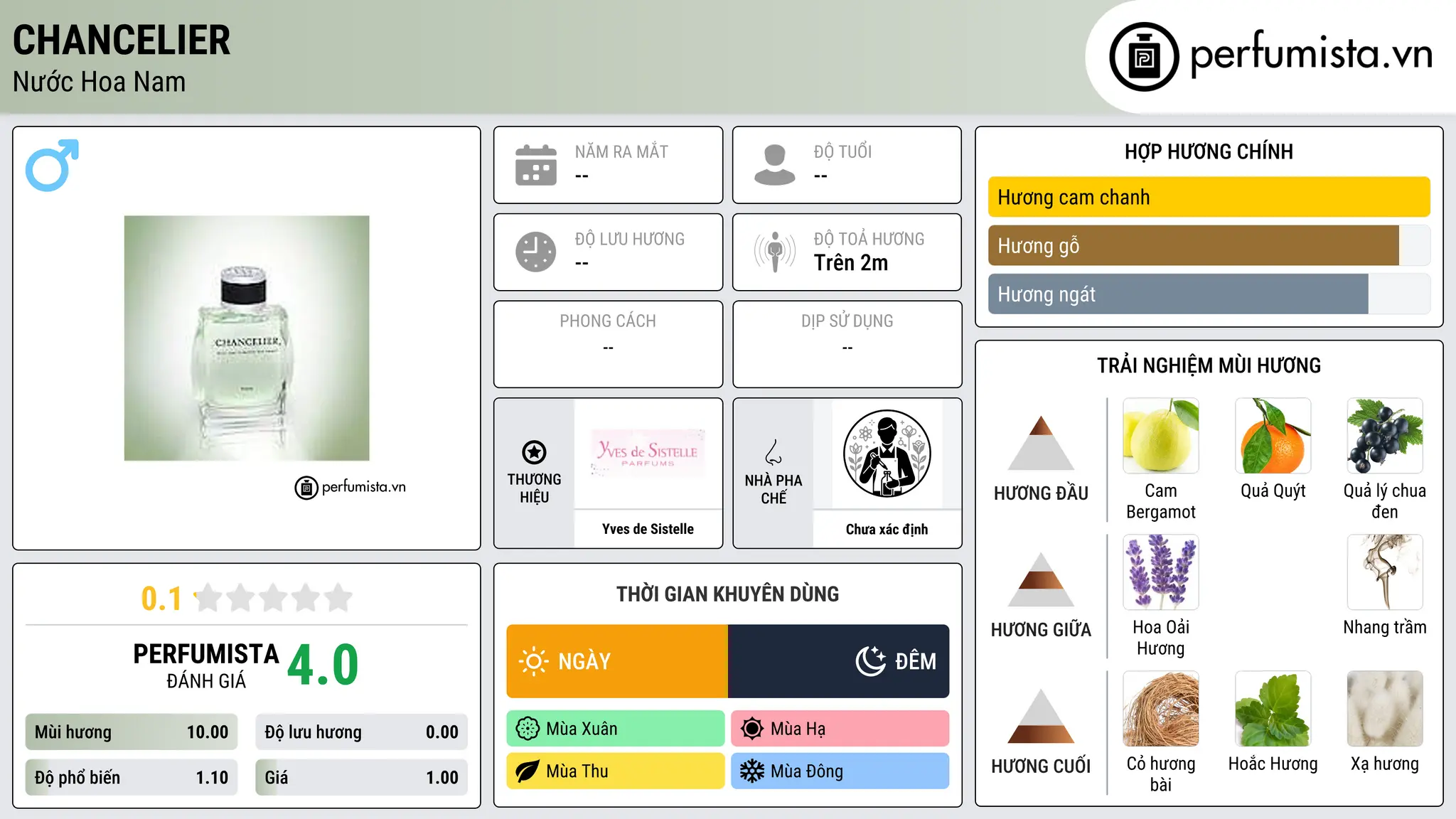
Task: Click the Yves de Sistelle brand name
Action: pyautogui.click(x=648, y=529)
